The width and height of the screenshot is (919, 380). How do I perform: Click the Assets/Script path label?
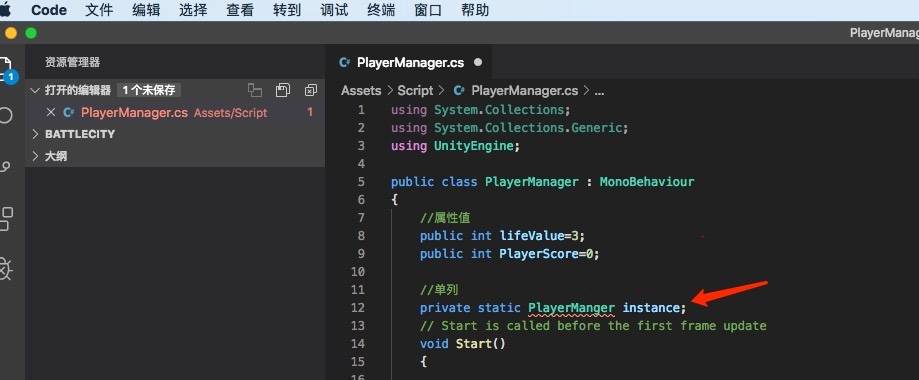[230, 113]
